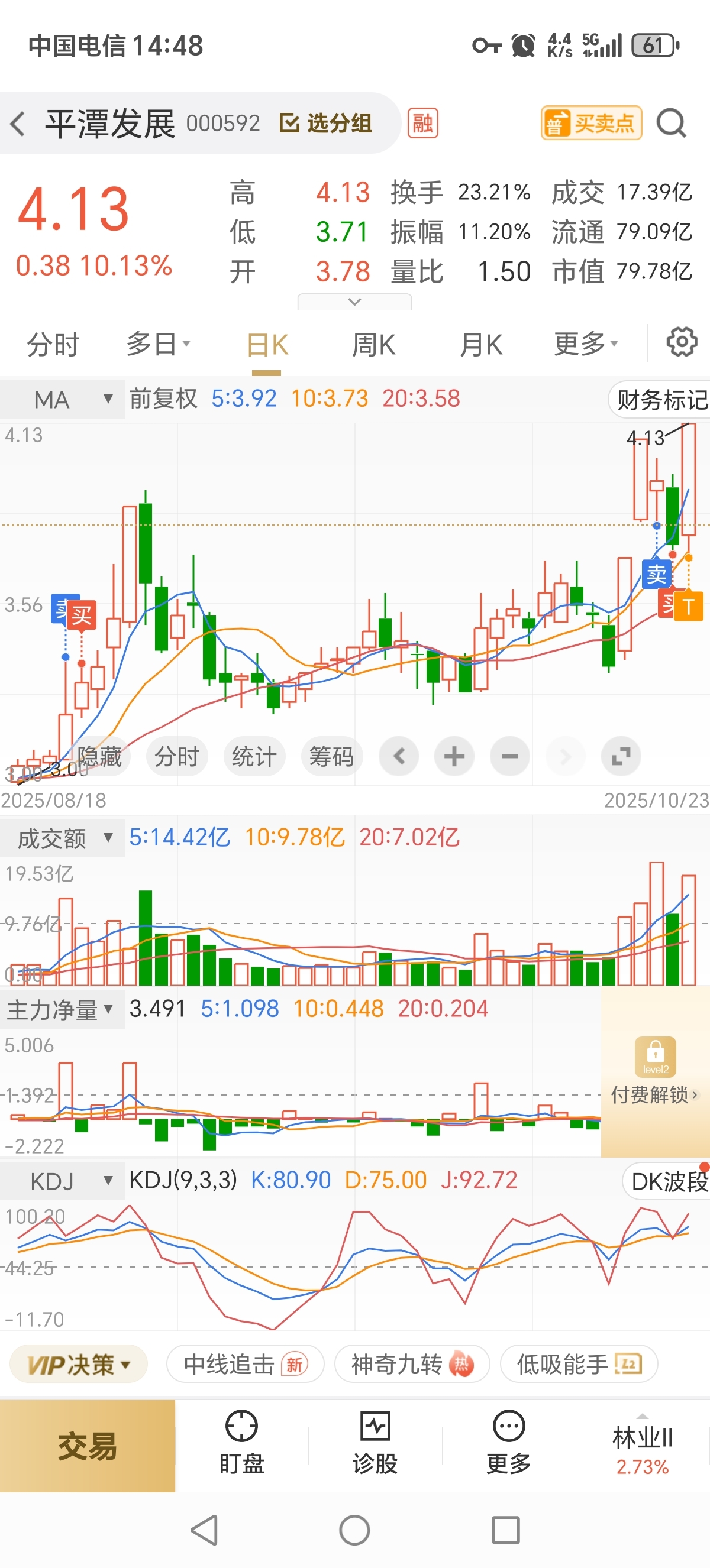Tap the level2 lock icon
The width and height of the screenshot is (710, 1568).
click(655, 1056)
